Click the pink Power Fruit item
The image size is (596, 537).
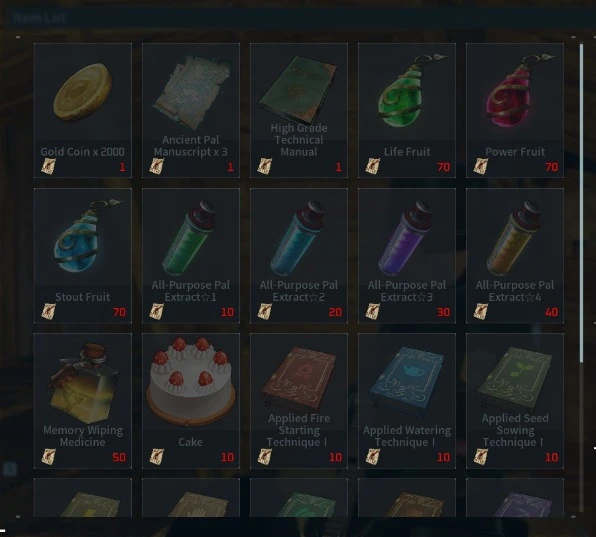[x=515, y=110]
